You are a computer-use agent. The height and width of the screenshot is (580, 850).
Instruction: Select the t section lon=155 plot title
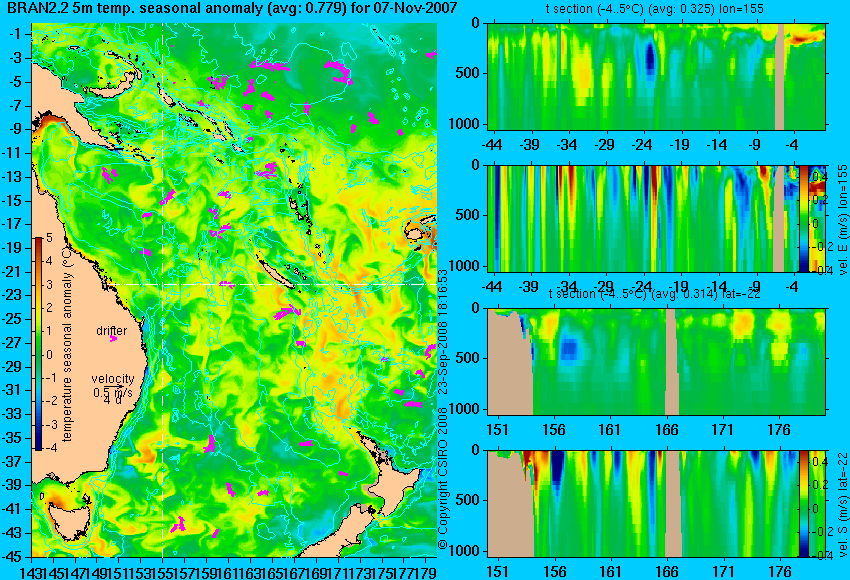[x=654, y=9]
